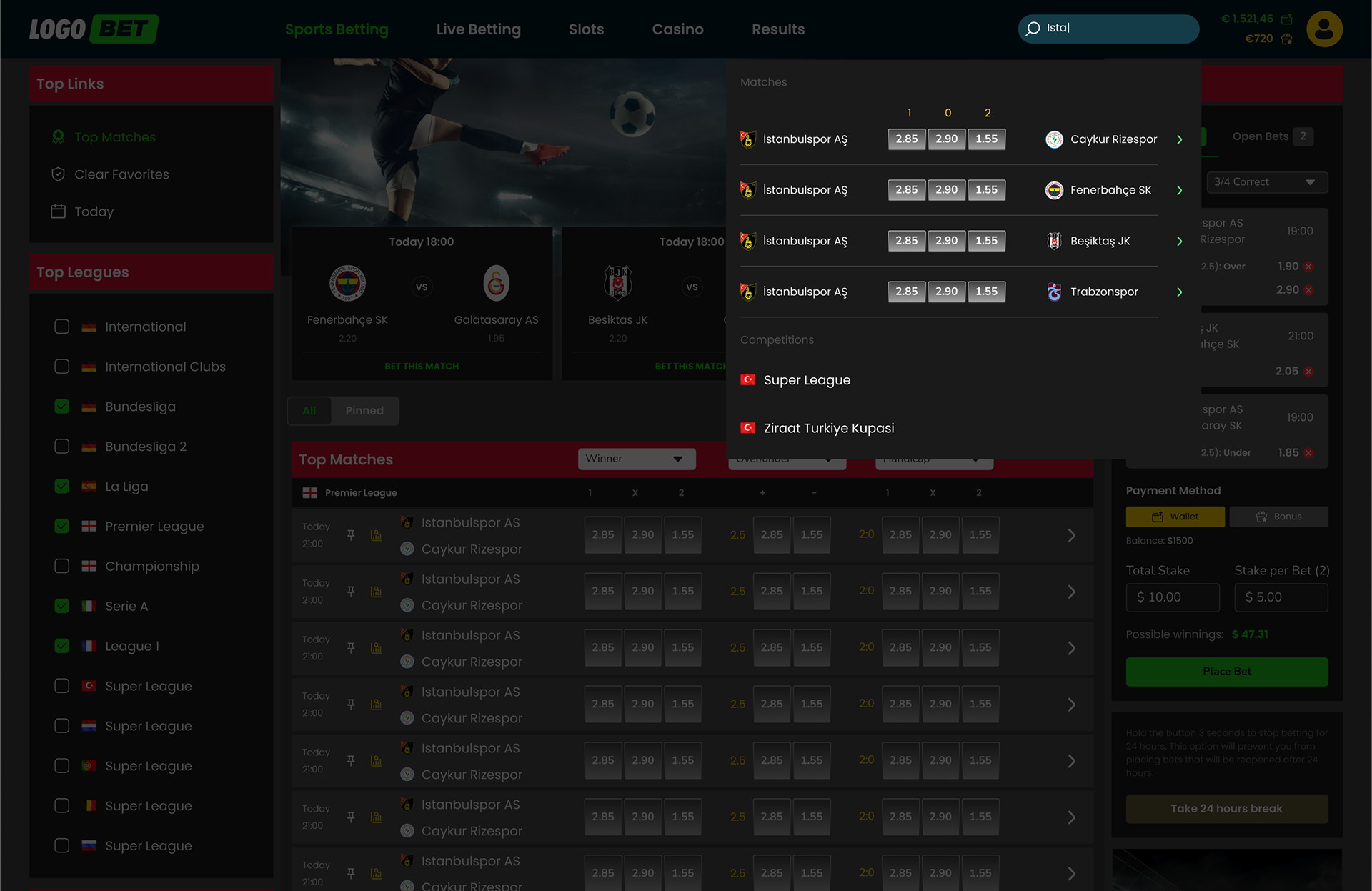Open the Winner market dropdown
Screen dimensions: 1372x891
point(636,459)
